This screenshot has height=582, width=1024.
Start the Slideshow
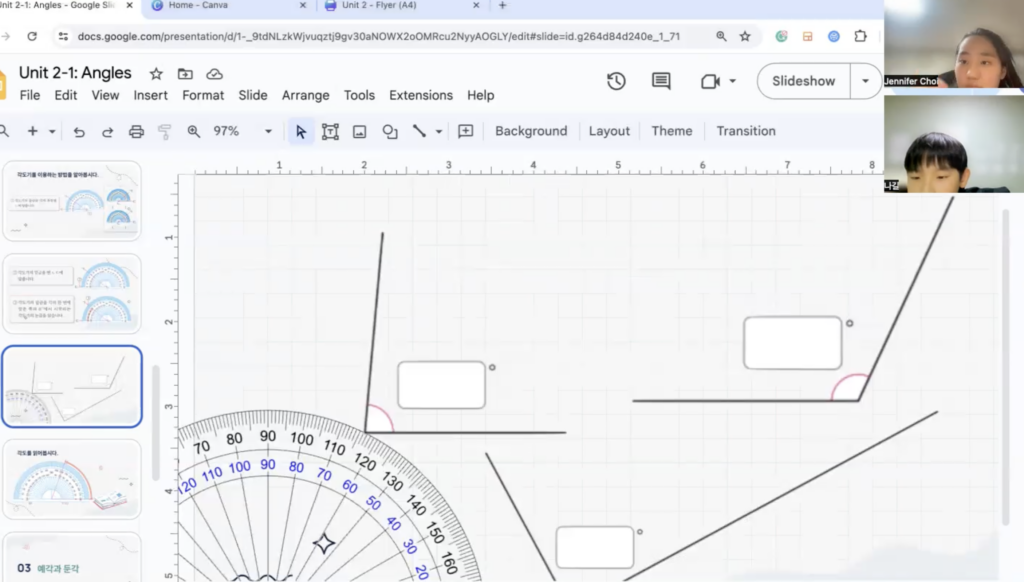803,81
